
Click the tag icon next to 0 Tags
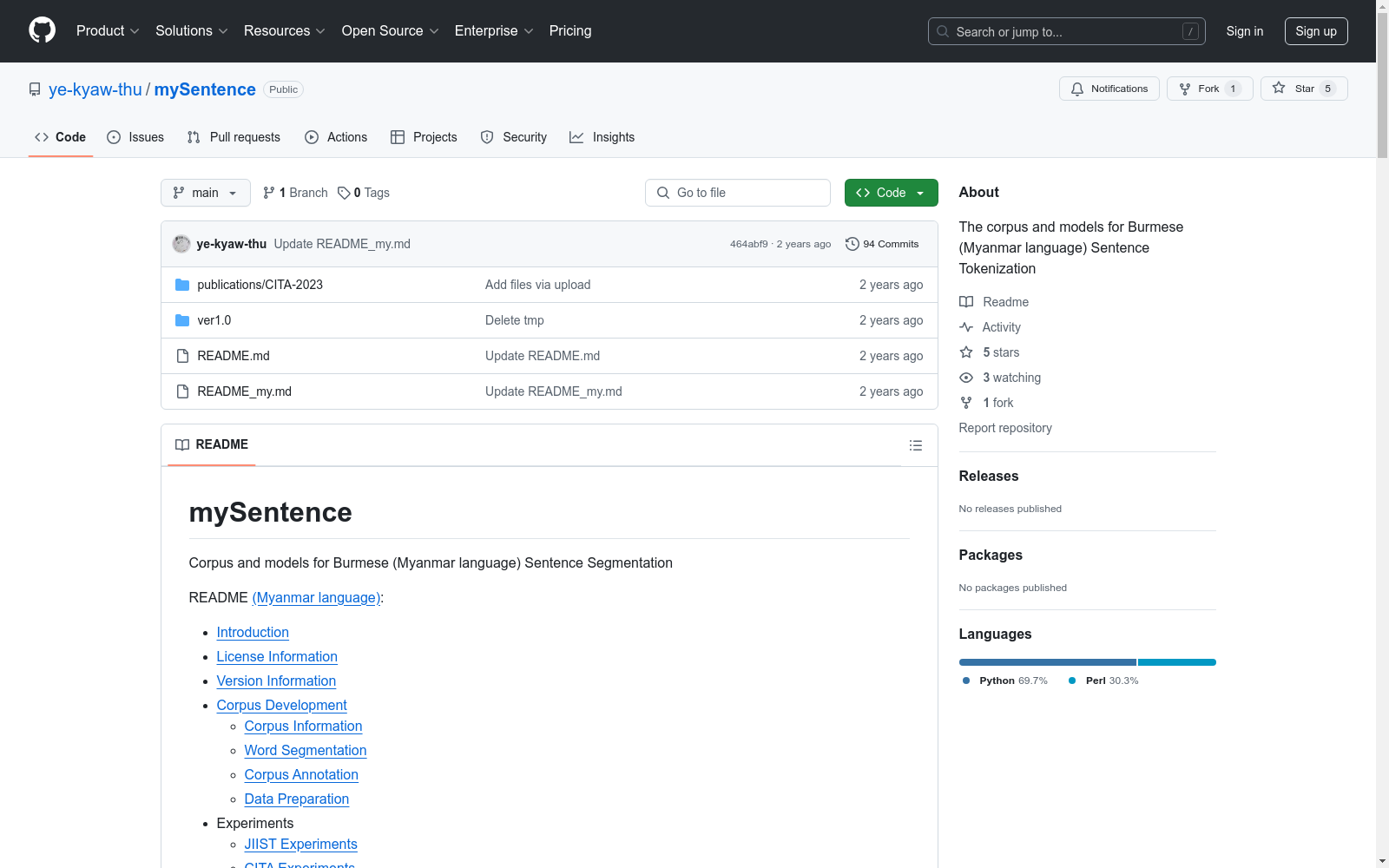click(x=344, y=193)
